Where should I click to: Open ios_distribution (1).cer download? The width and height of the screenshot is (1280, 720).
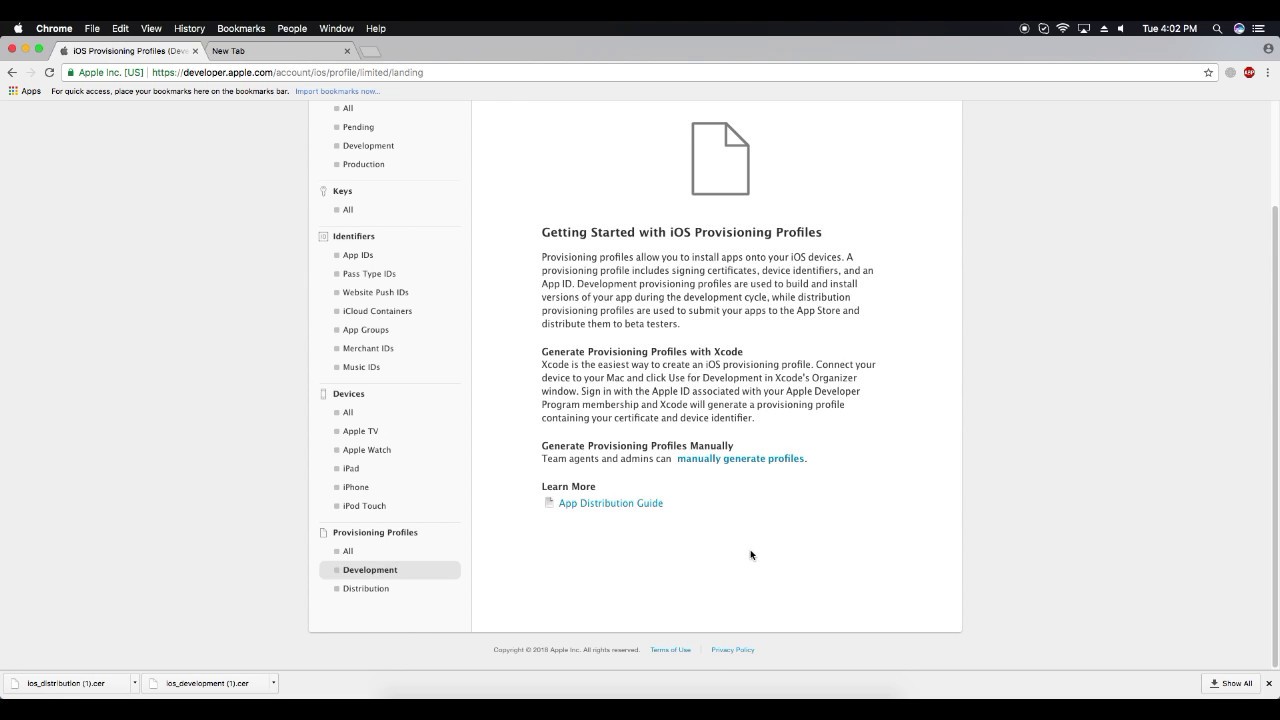click(66, 683)
